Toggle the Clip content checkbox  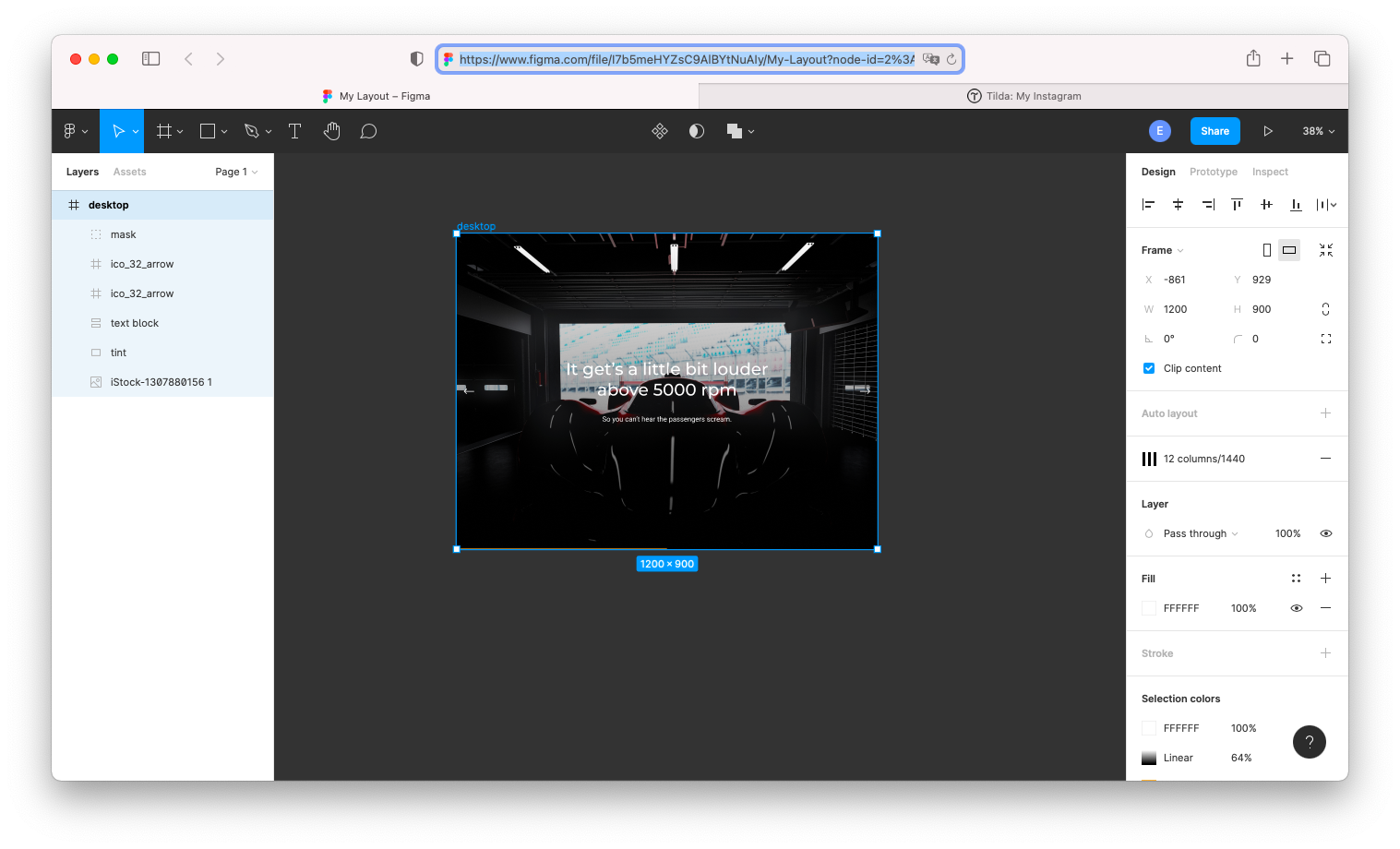click(x=1148, y=367)
